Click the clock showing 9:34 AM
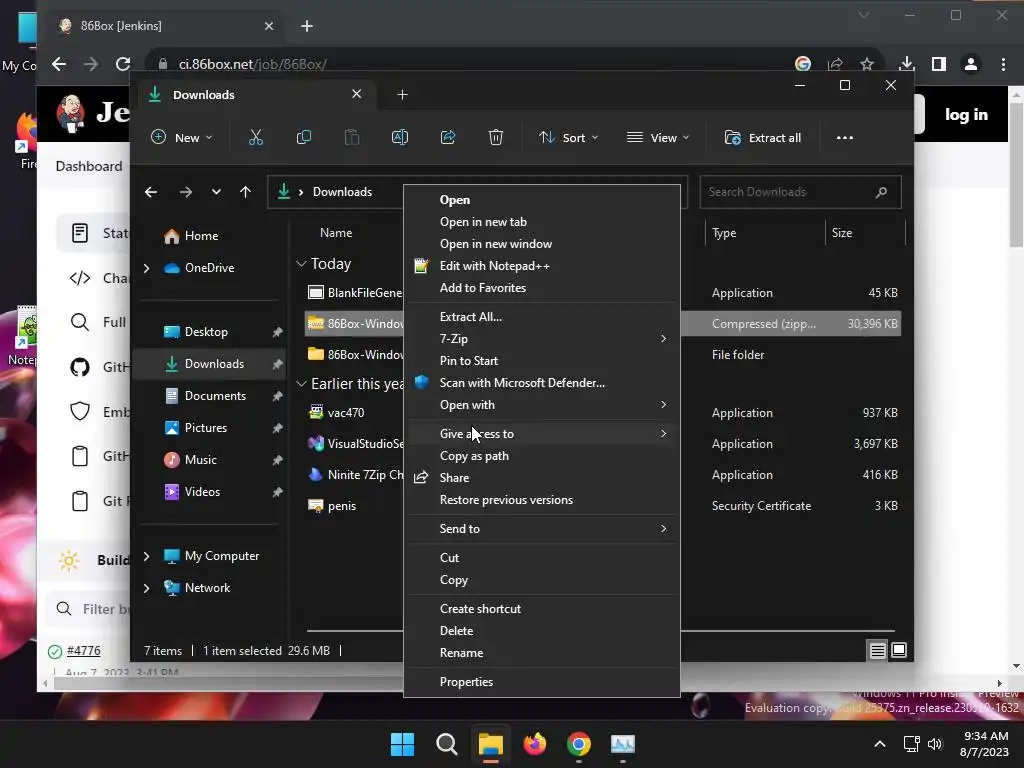This screenshot has height=768, width=1024. coord(985,736)
